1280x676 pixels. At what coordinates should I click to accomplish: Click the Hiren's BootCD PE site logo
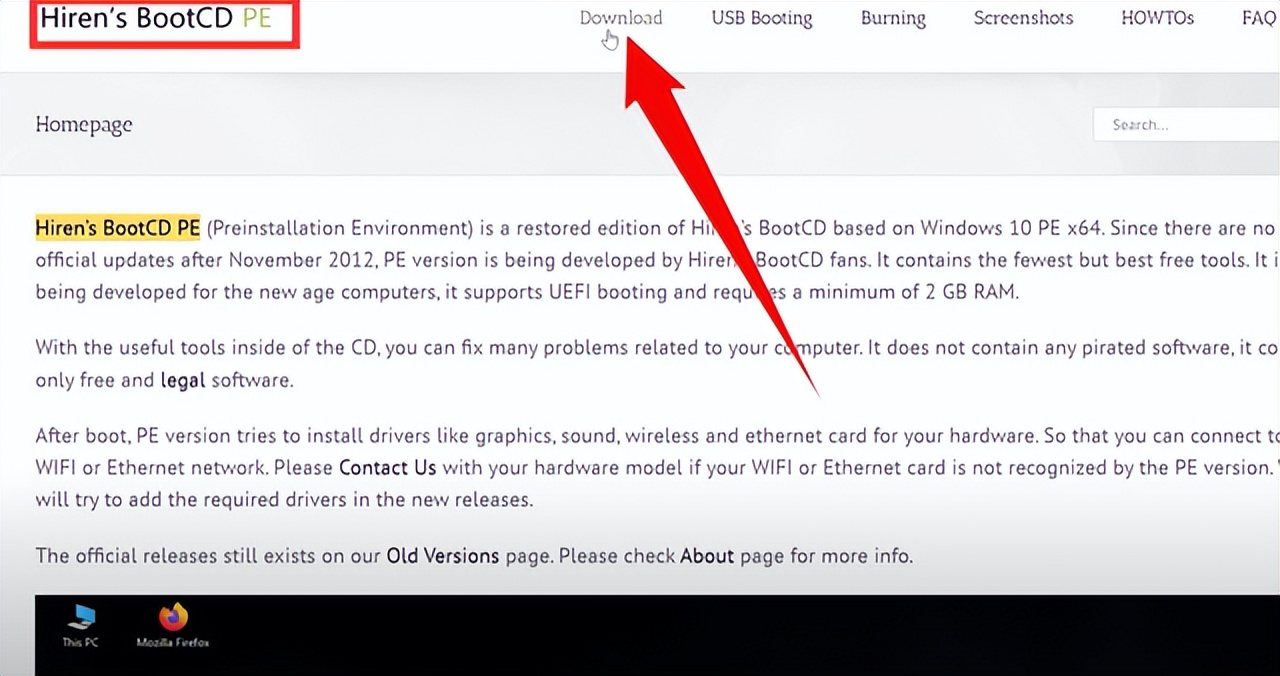(x=156, y=19)
